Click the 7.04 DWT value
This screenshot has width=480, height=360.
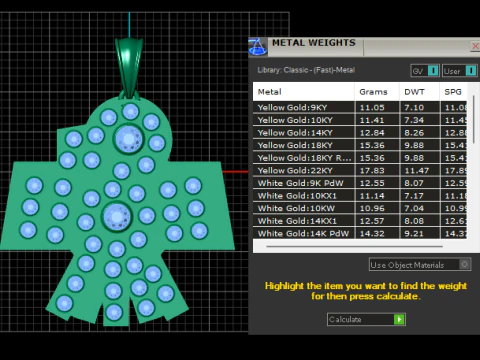(414, 208)
